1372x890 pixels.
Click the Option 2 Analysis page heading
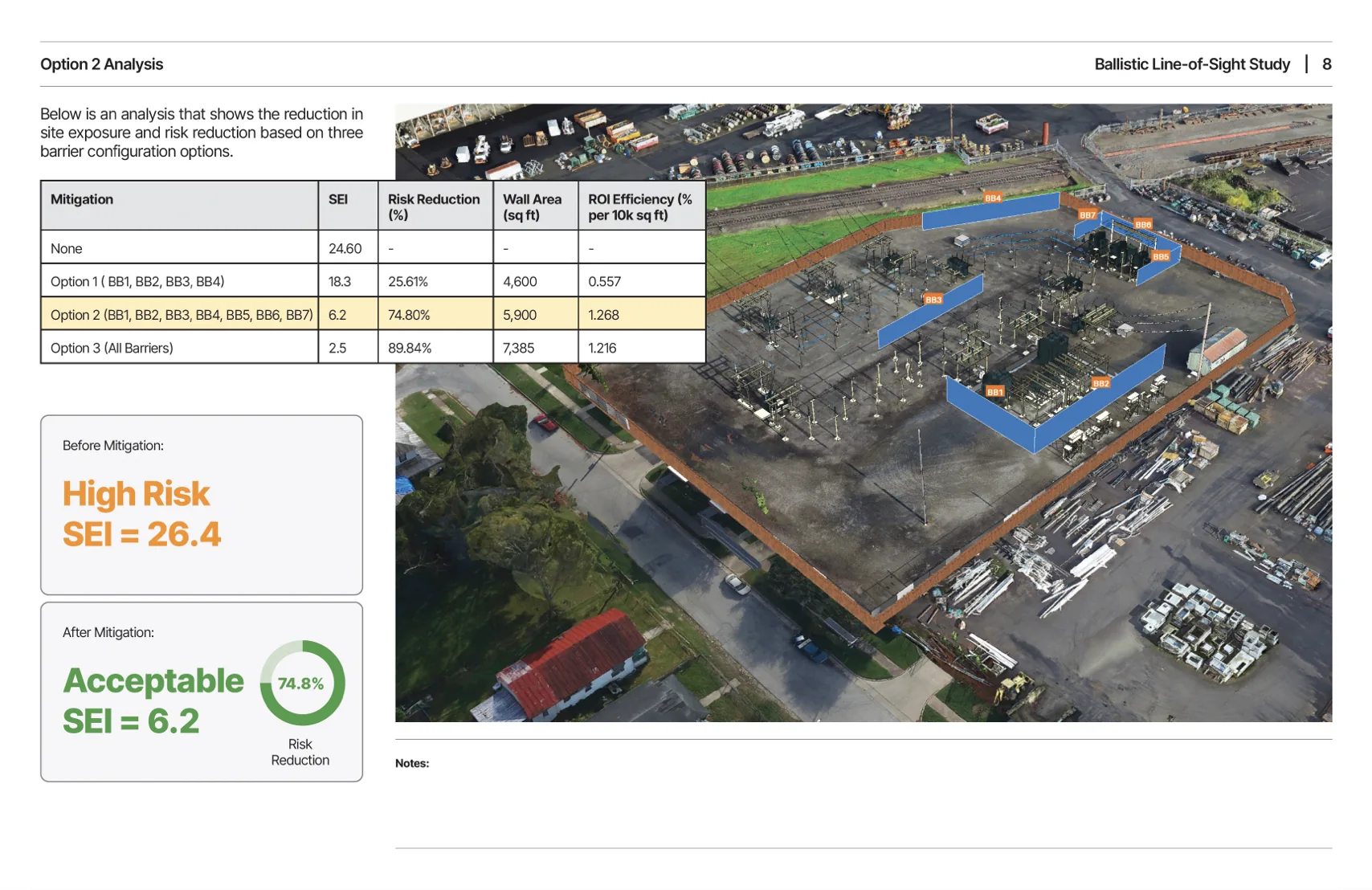(102, 64)
